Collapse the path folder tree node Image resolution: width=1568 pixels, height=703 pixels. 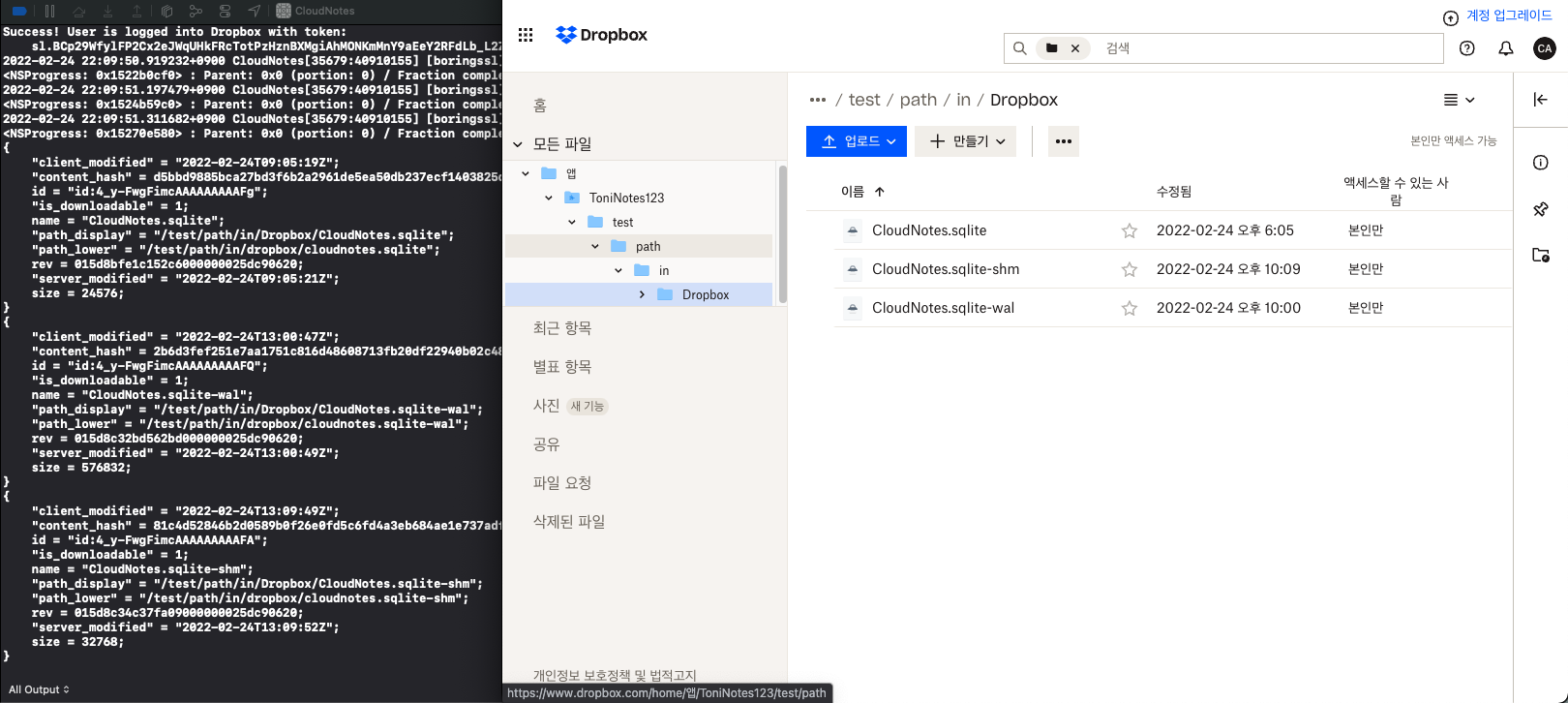(x=595, y=246)
